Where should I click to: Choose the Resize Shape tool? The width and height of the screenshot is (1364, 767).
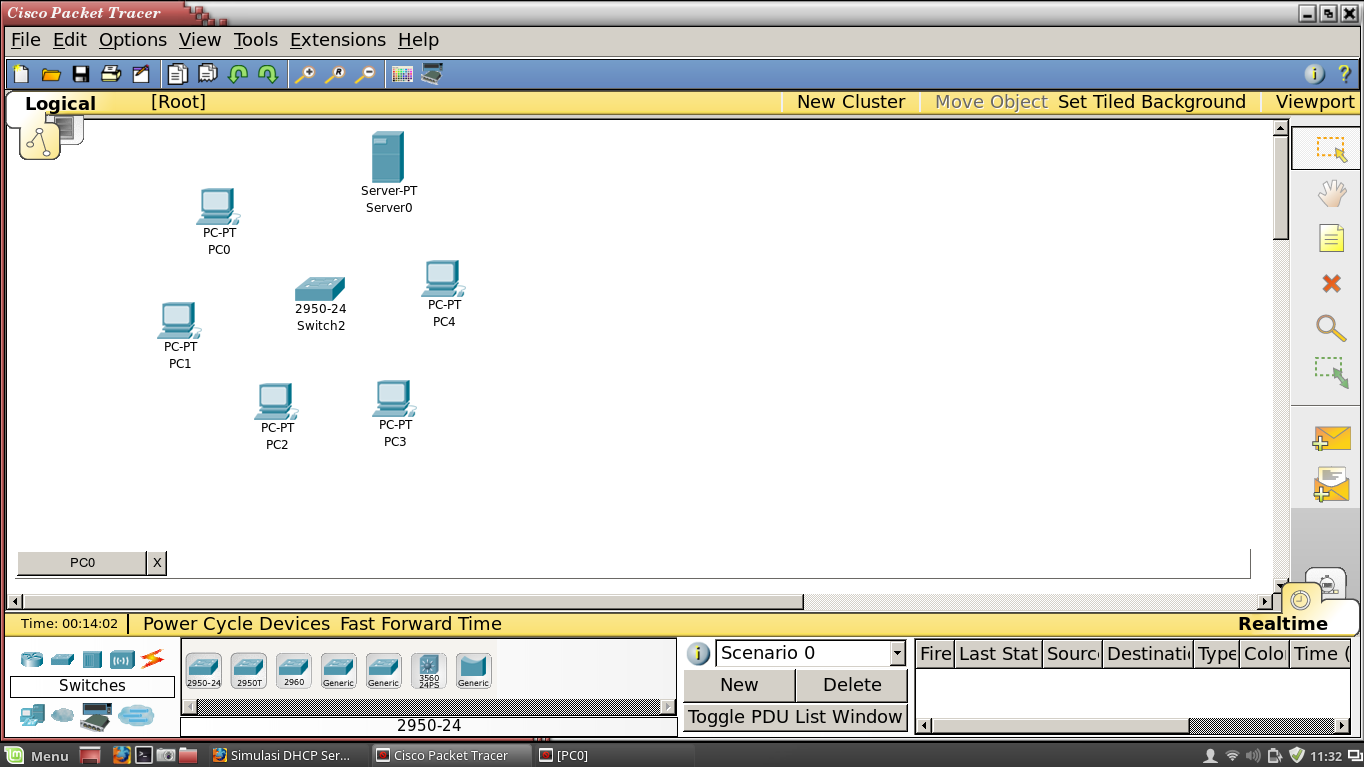coord(1331,373)
